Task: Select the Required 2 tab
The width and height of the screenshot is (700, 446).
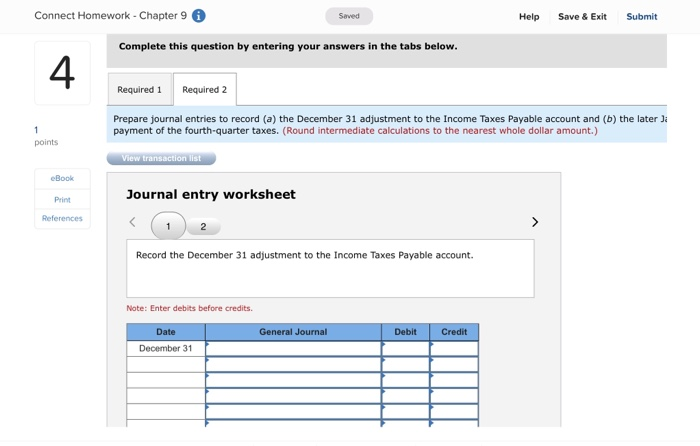Action: tap(204, 89)
